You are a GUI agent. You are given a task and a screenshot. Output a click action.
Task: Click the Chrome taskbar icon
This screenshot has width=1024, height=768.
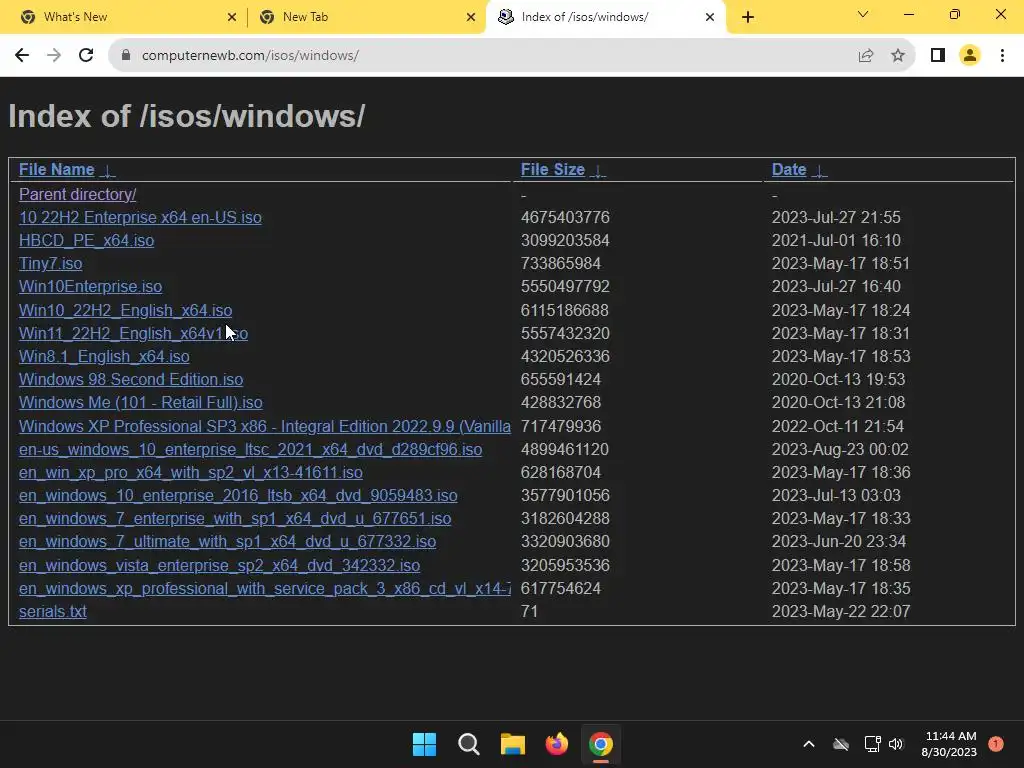[601, 744]
